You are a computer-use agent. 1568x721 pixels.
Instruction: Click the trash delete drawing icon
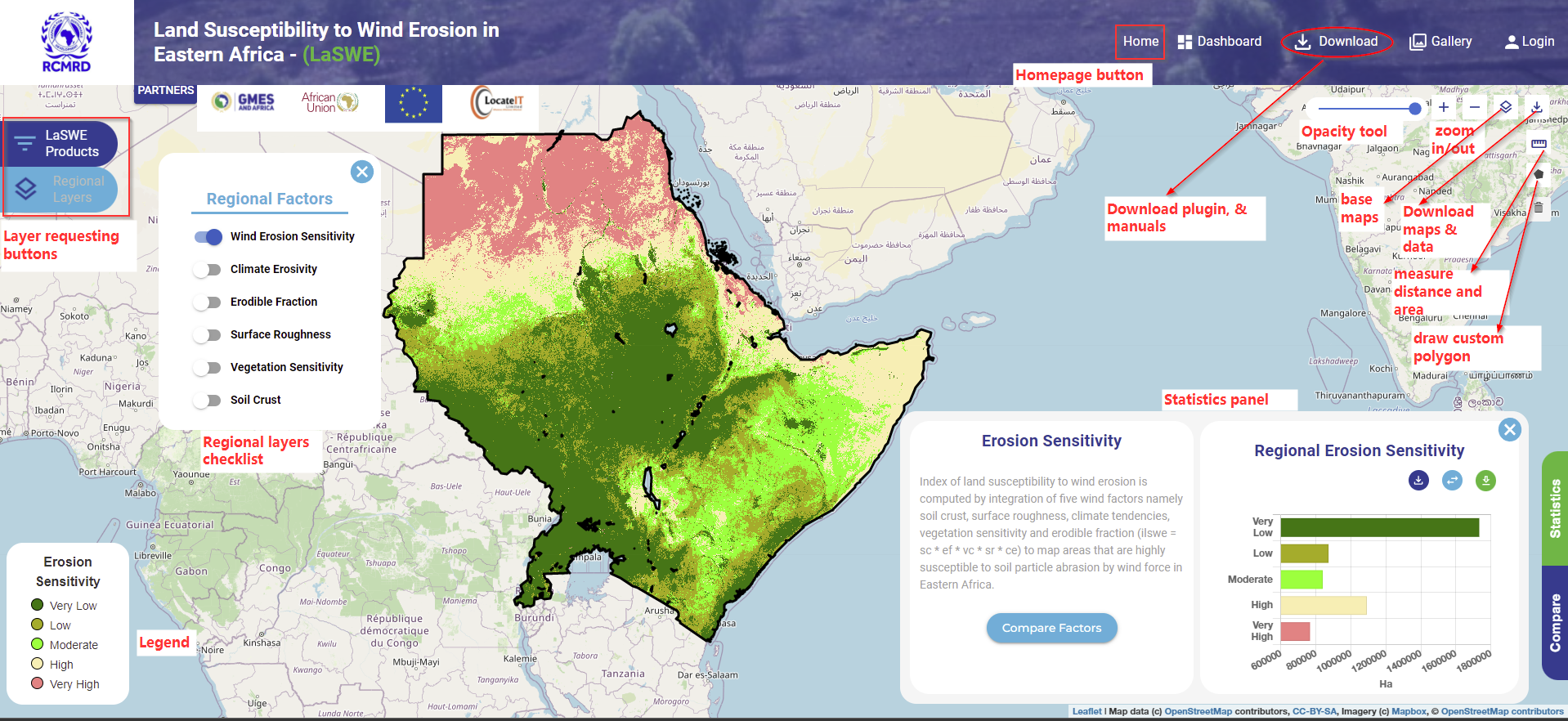tap(1539, 207)
